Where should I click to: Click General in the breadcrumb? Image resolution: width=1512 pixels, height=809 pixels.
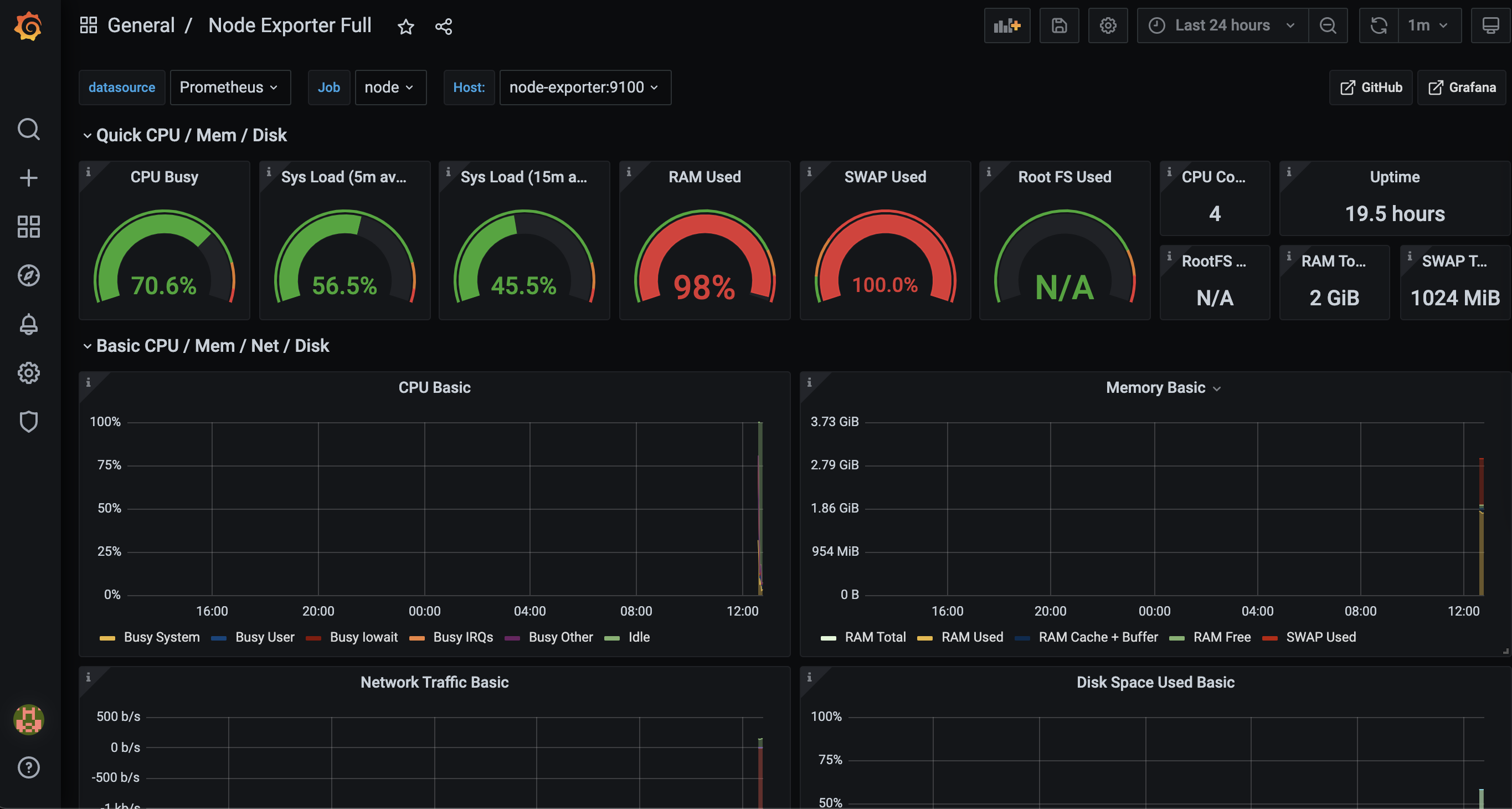click(x=141, y=26)
